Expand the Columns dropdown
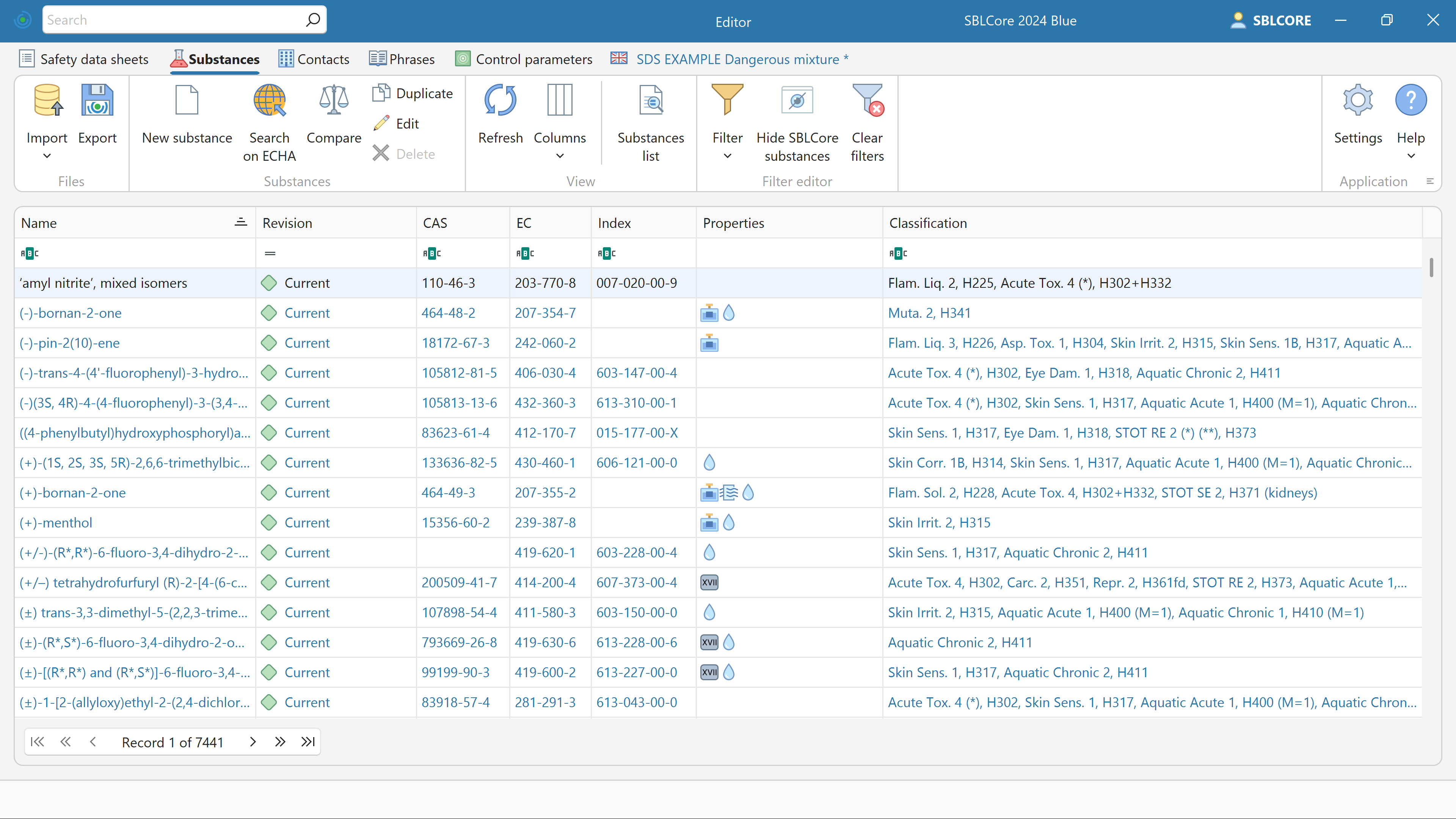Screen dimensions: 1456x819 coord(560,156)
